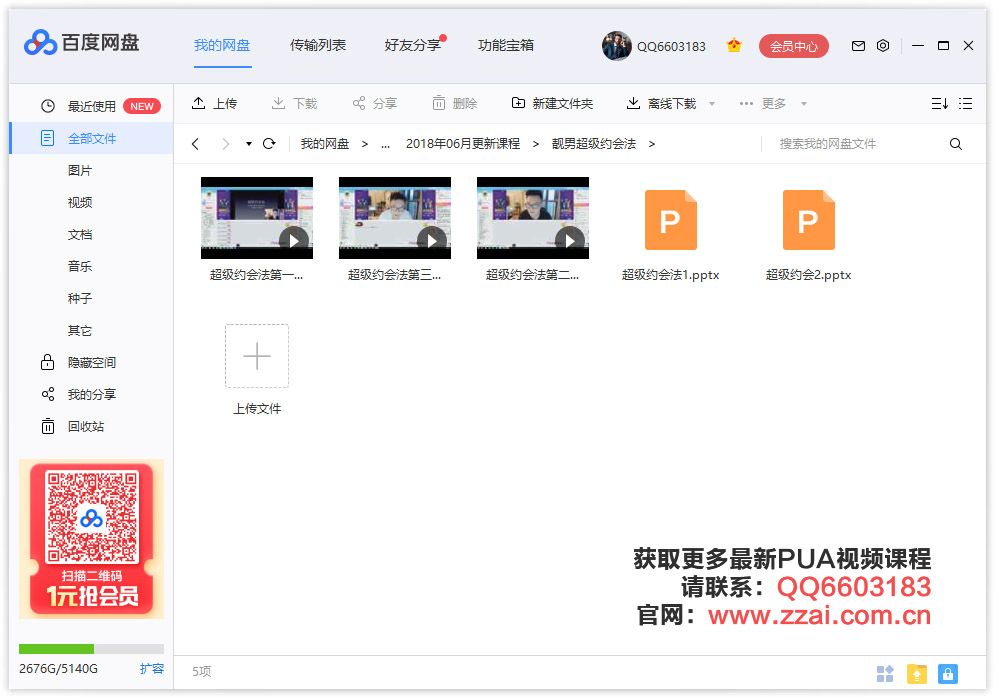Go to the 功能宝箱 tab
995x698 pixels.
point(506,45)
